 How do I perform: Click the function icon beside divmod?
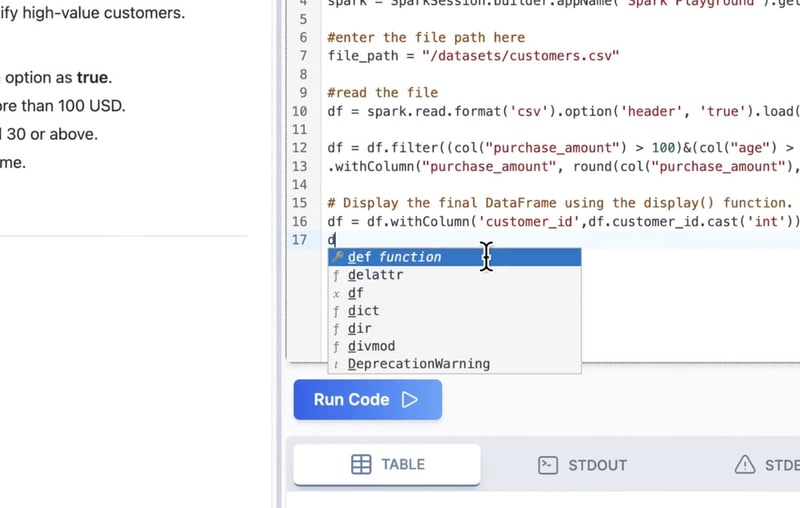[337, 347]
